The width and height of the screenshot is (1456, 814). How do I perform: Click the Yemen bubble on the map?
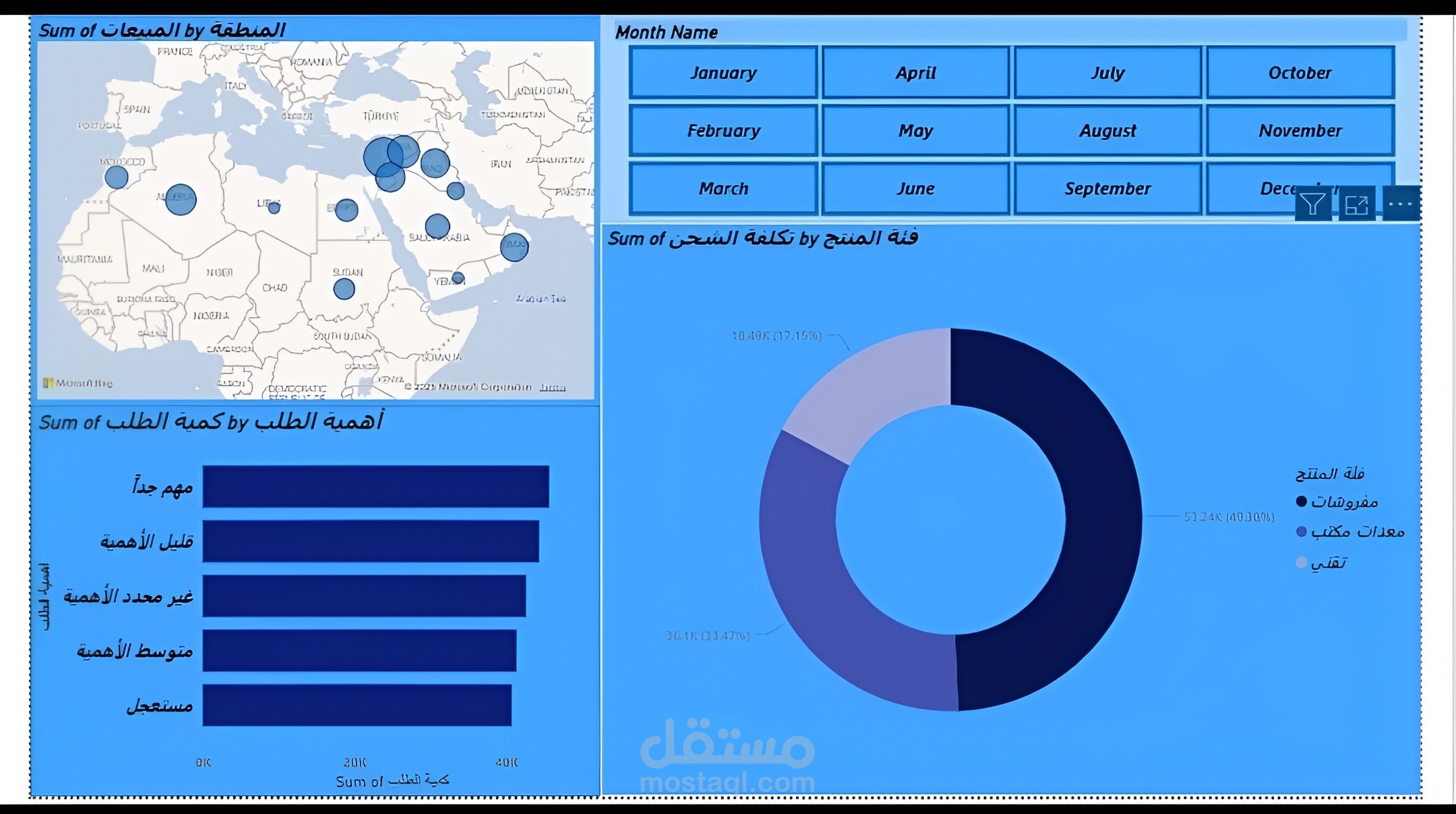coord(458,278)
